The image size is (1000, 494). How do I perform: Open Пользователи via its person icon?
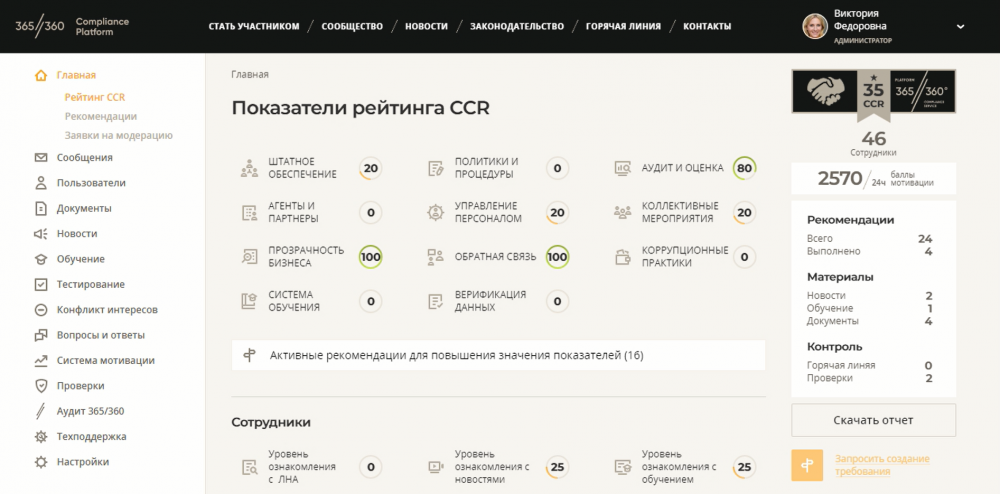click(41, 183)
